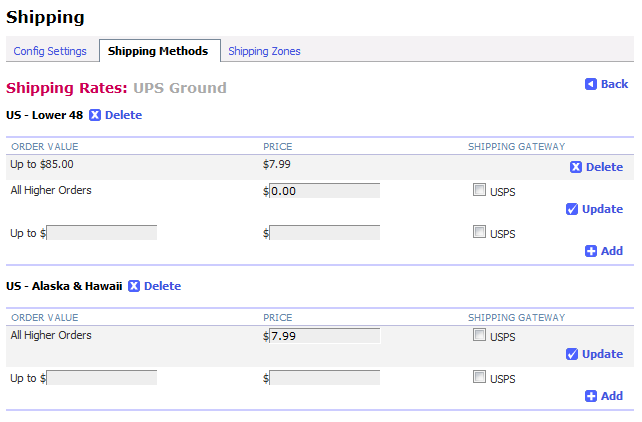The height and width of the screenshot is (422, 642).
Task: Switch to the Shipping Zones tab
Action: (x=264, y=51)
